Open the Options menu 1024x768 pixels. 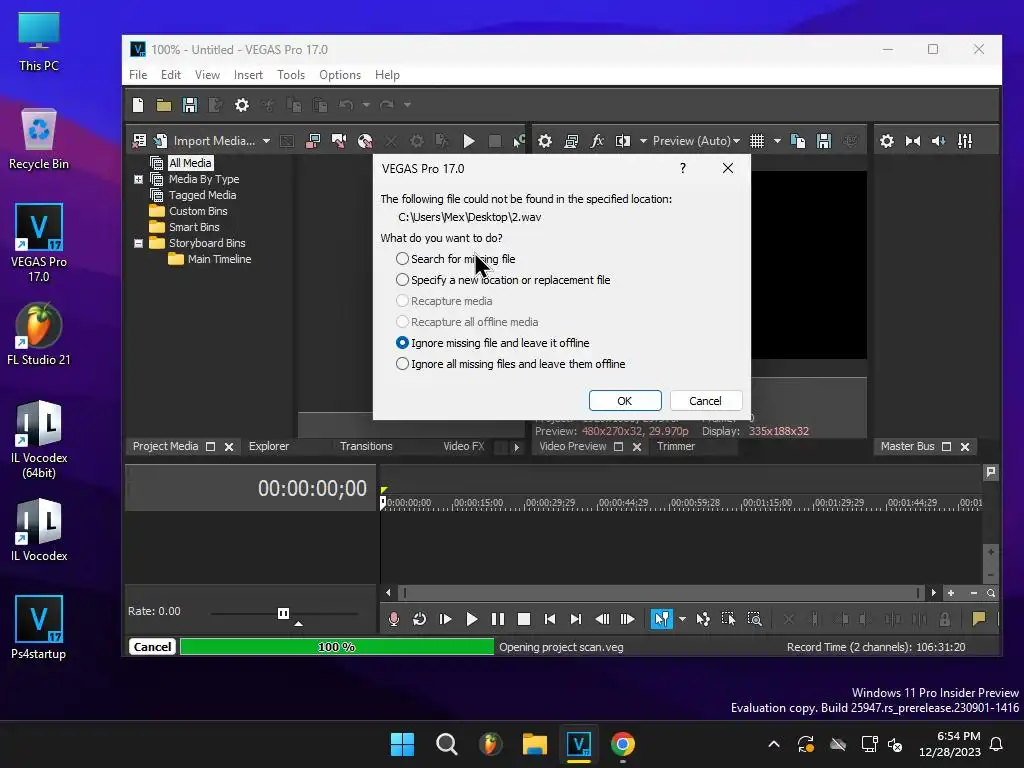[x=340, y=74]
